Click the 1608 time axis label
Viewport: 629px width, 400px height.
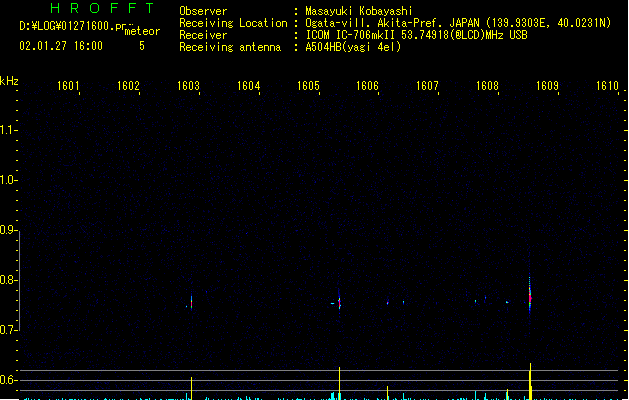[x=487, y=86]
